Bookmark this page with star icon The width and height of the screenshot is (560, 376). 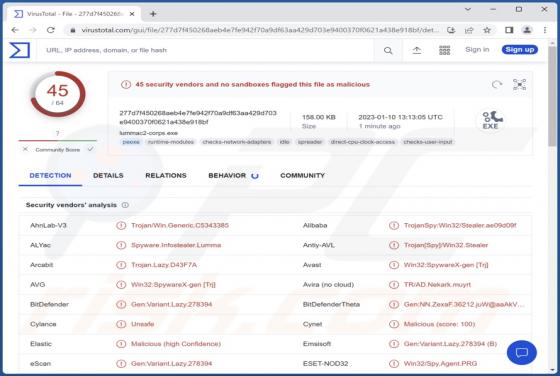tap(487, 30)
